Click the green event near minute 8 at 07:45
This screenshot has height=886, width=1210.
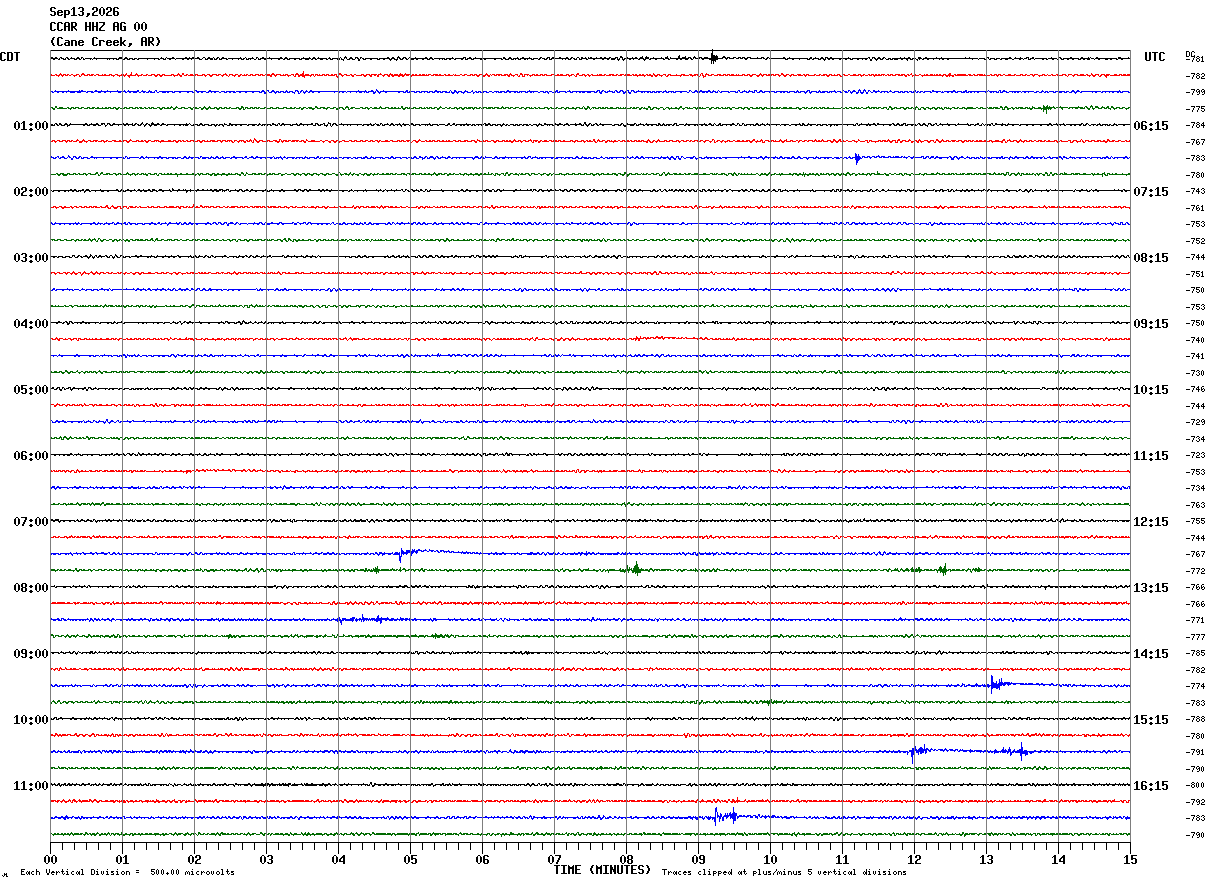coord(635,569)
